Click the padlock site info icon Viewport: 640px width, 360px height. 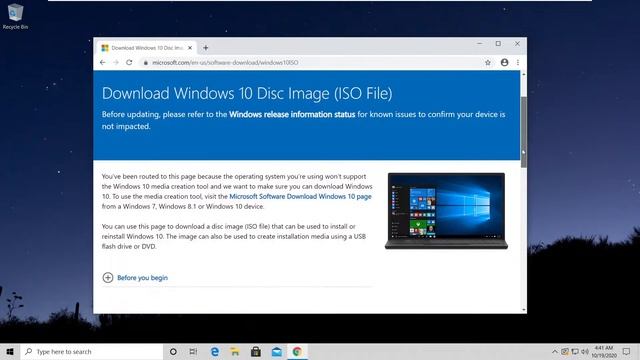[x=146, y=62]
